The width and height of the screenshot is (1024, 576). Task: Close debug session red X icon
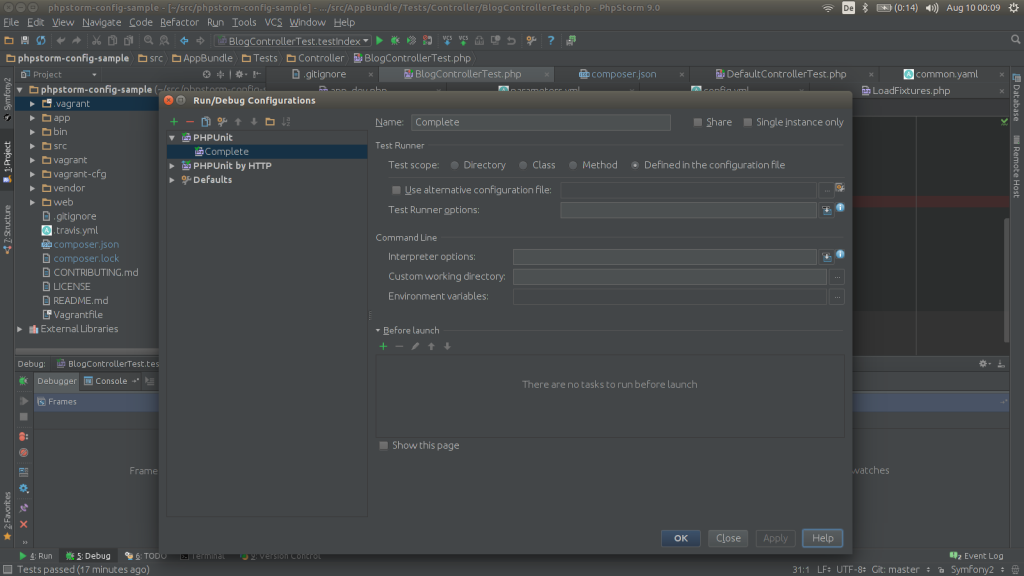point(24,524)
